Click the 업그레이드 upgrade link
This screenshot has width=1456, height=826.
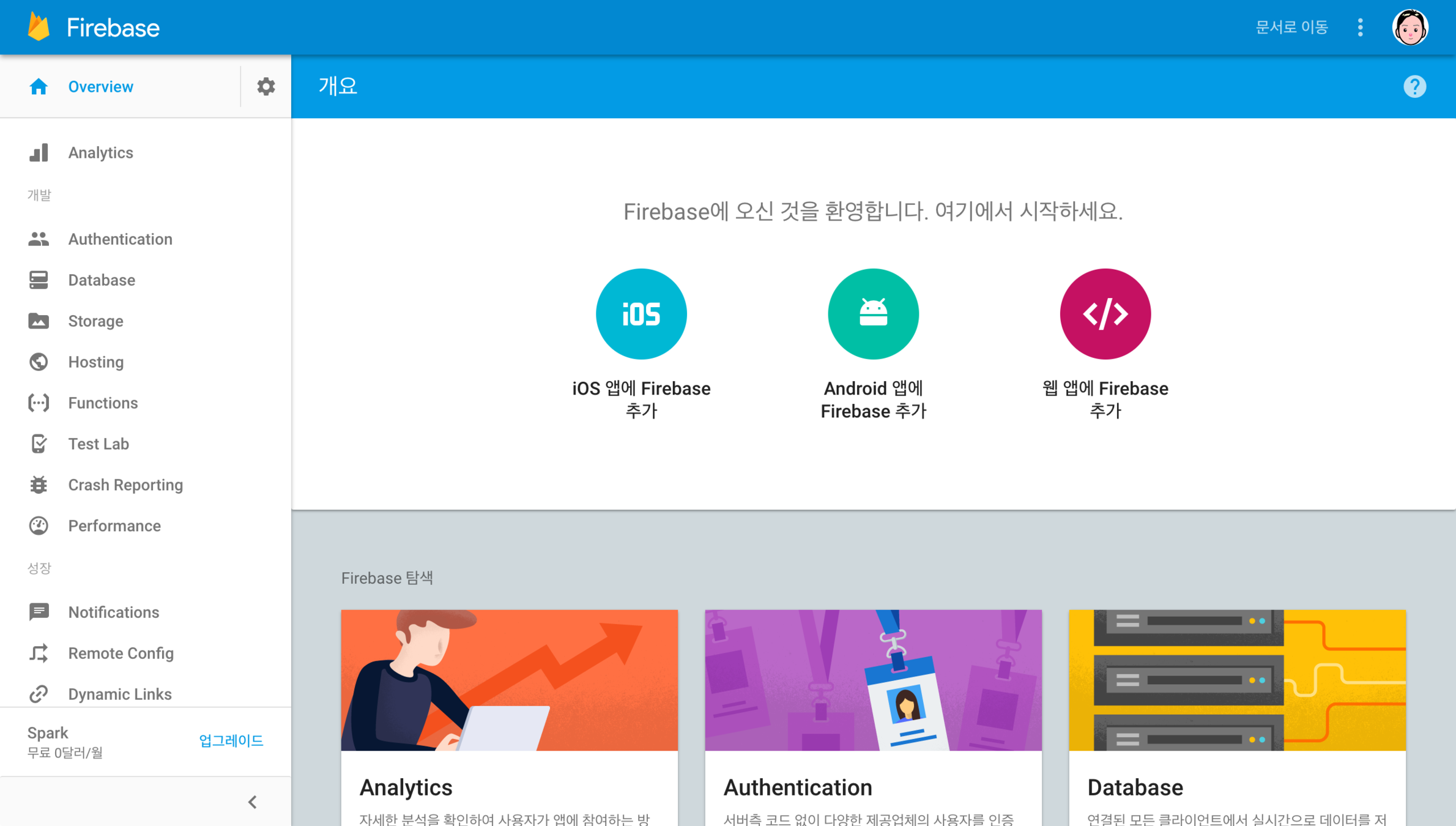coord(231,740)
